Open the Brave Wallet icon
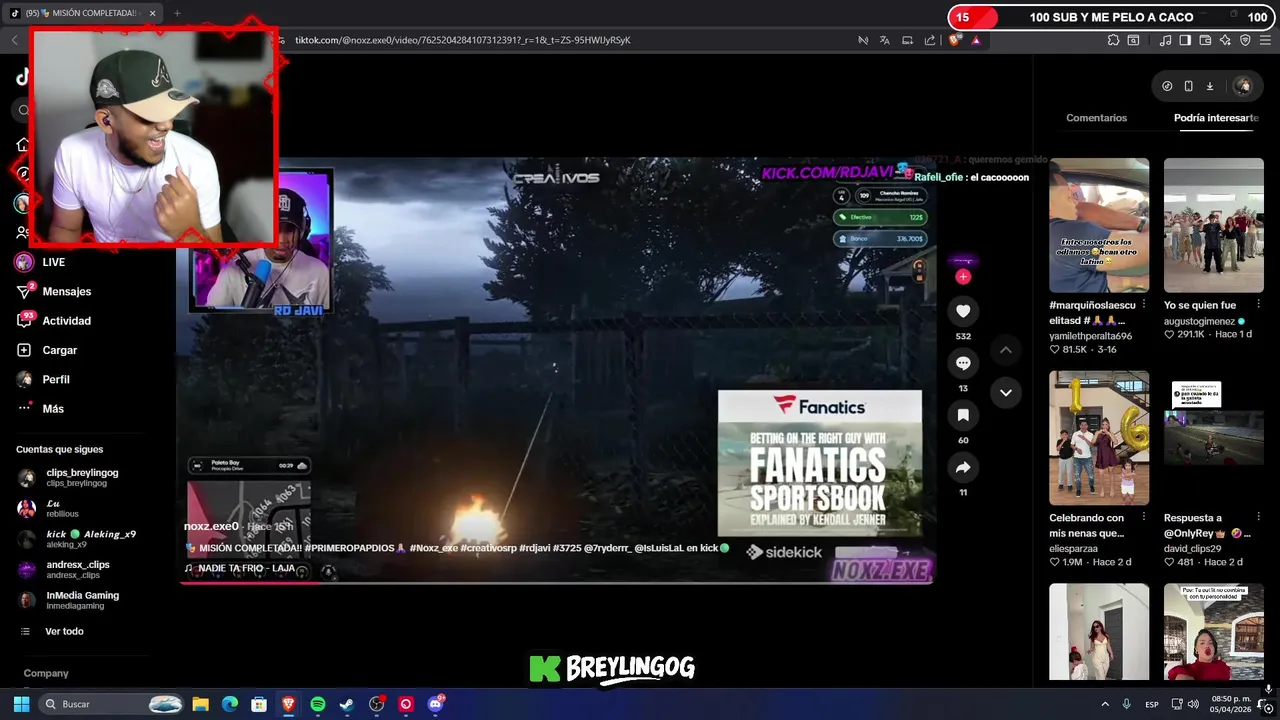The width and height of the screenshot is (1280, 720). pyautogui.click(x=1205, y=40)
